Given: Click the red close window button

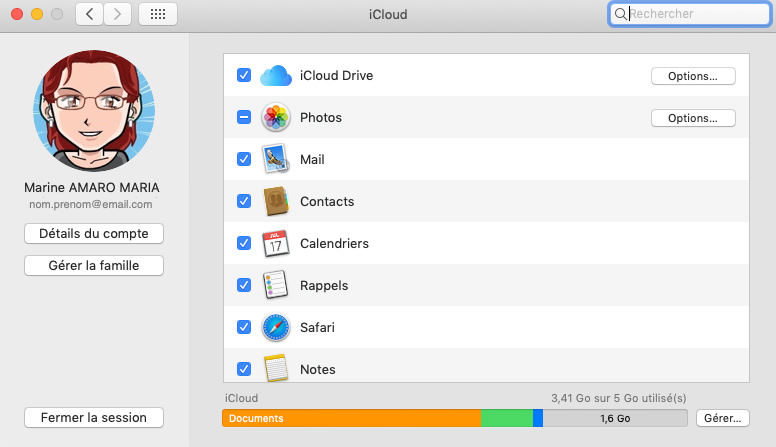Looking at the screenshot, I should [x=17, y=14].
